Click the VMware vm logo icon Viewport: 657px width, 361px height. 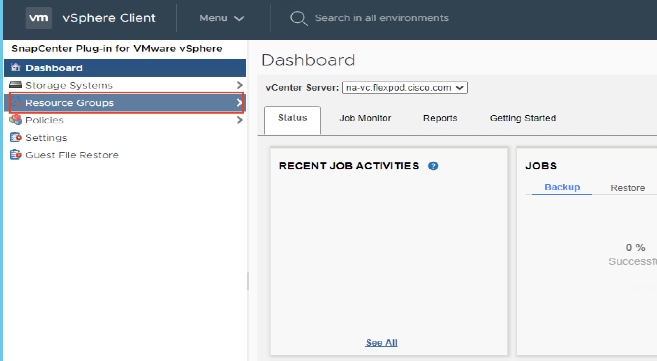(39, 18)
